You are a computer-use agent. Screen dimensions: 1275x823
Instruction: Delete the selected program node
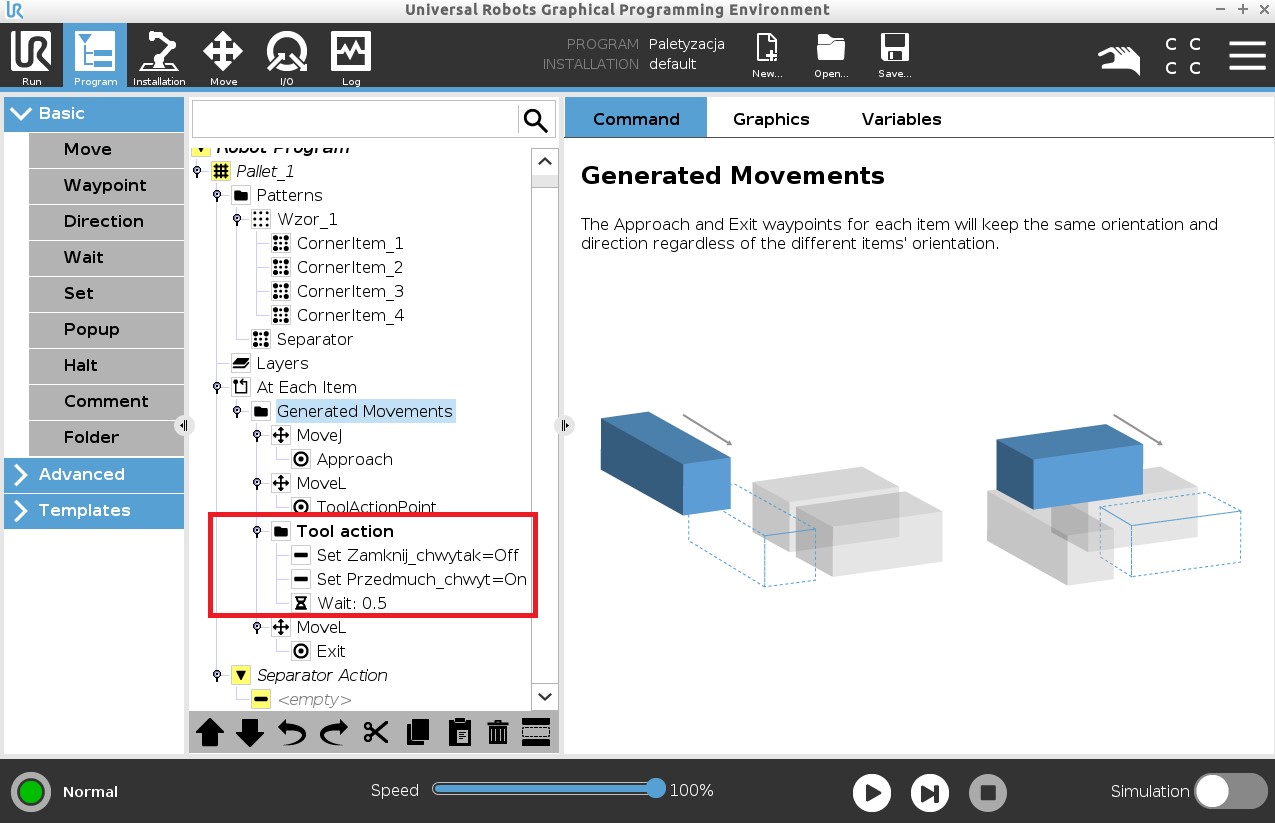click(498, 733)
